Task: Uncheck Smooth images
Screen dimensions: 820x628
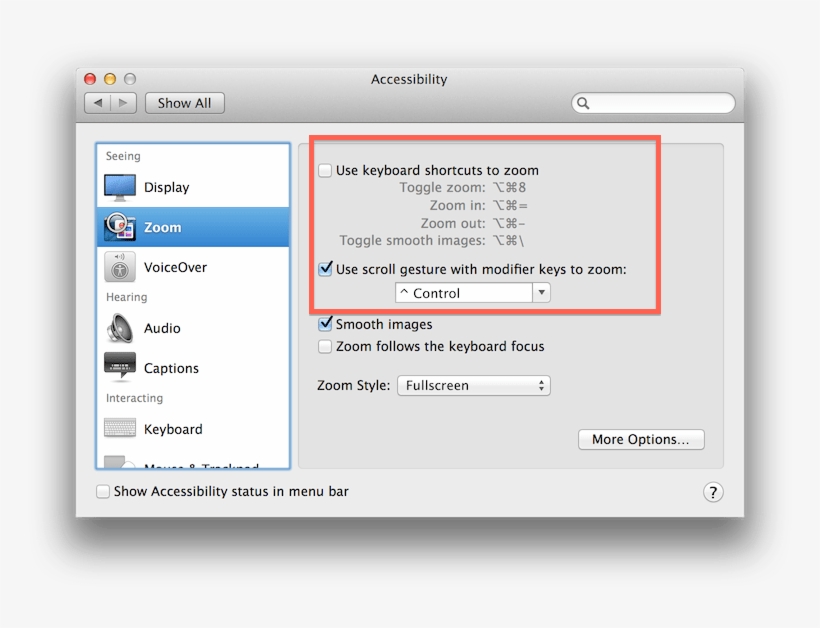Action: [325, 324]
